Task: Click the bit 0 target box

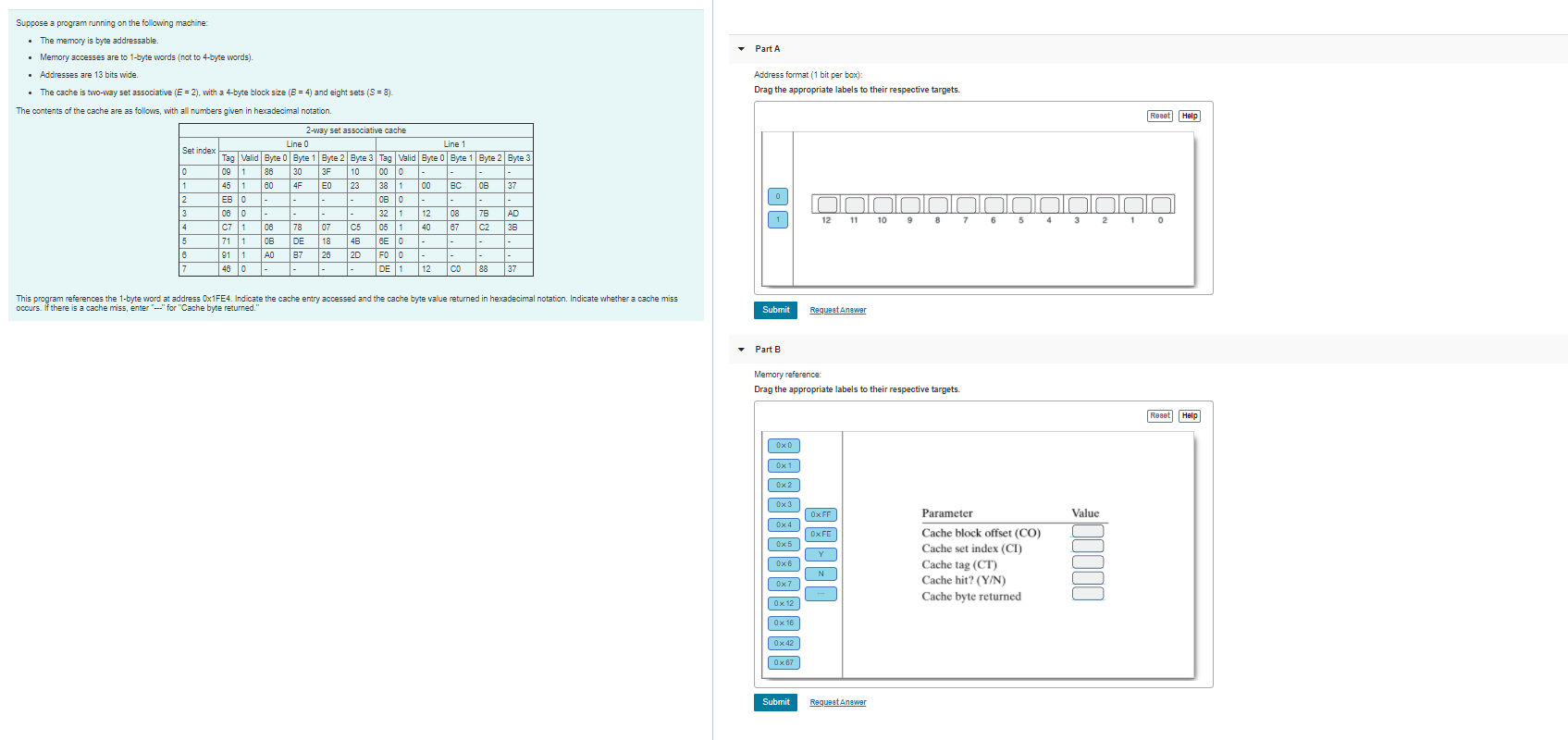Action: point(1161,204)
